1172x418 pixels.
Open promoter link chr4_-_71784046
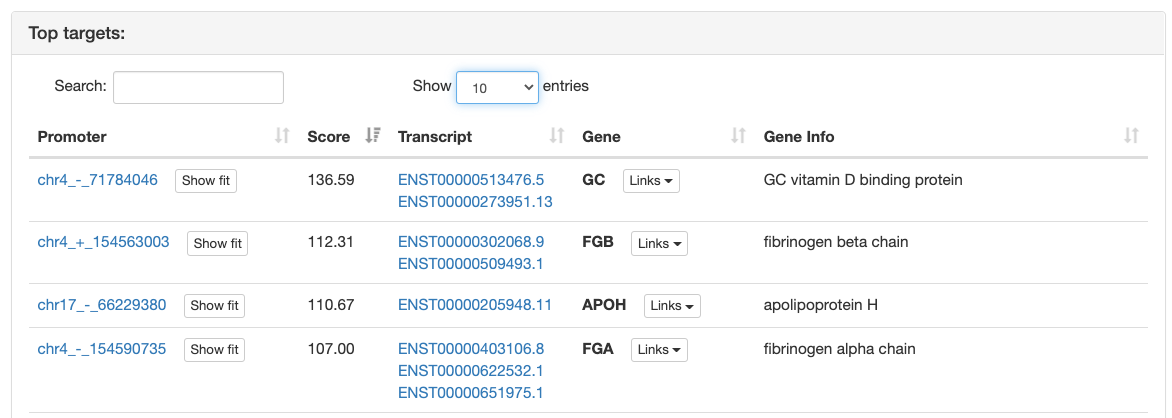click(97, 180)
